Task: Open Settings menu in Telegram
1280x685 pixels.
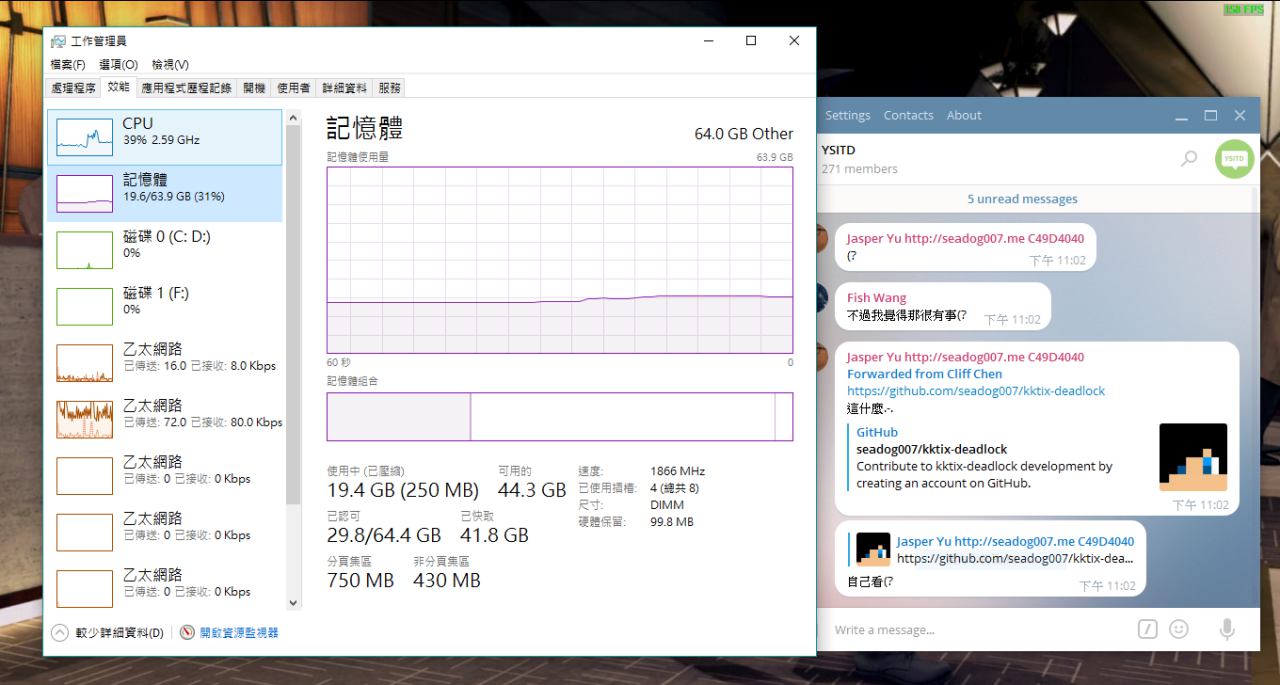Action: click(x=848, y=115)
